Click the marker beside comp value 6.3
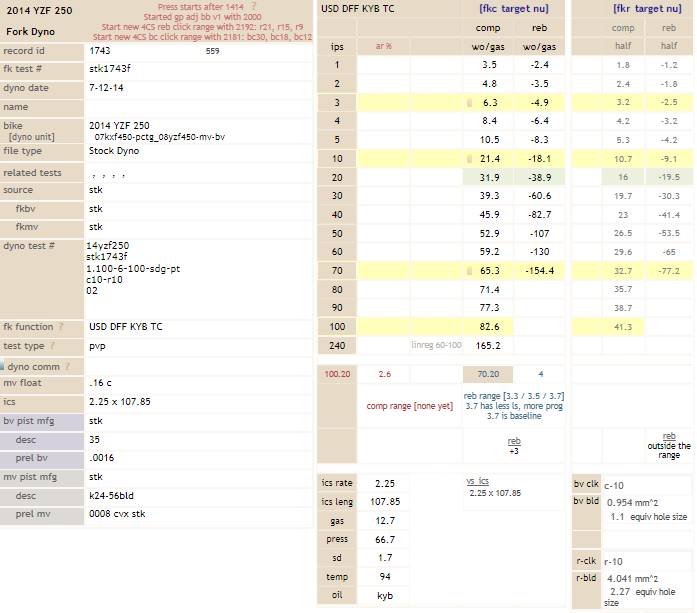 pos(469,102)
